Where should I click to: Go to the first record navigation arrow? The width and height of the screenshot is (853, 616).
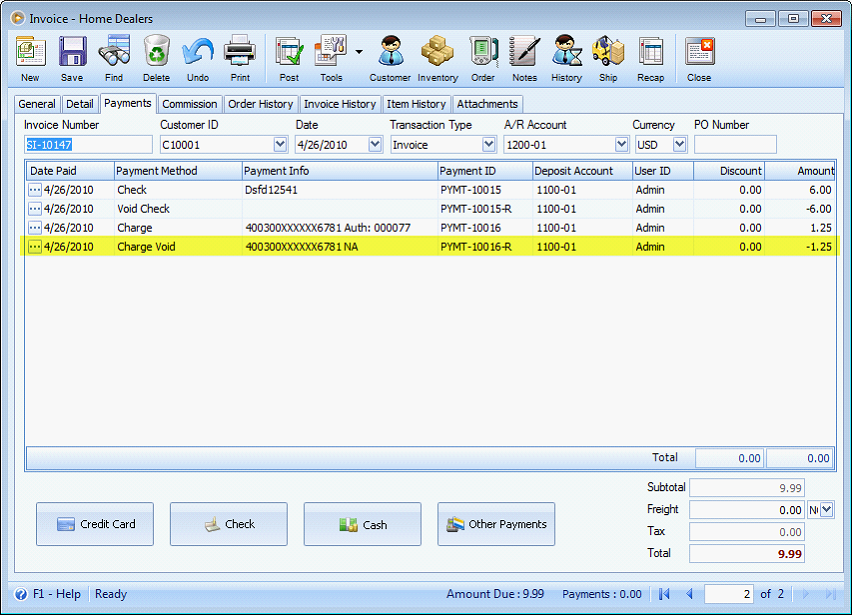663,594
